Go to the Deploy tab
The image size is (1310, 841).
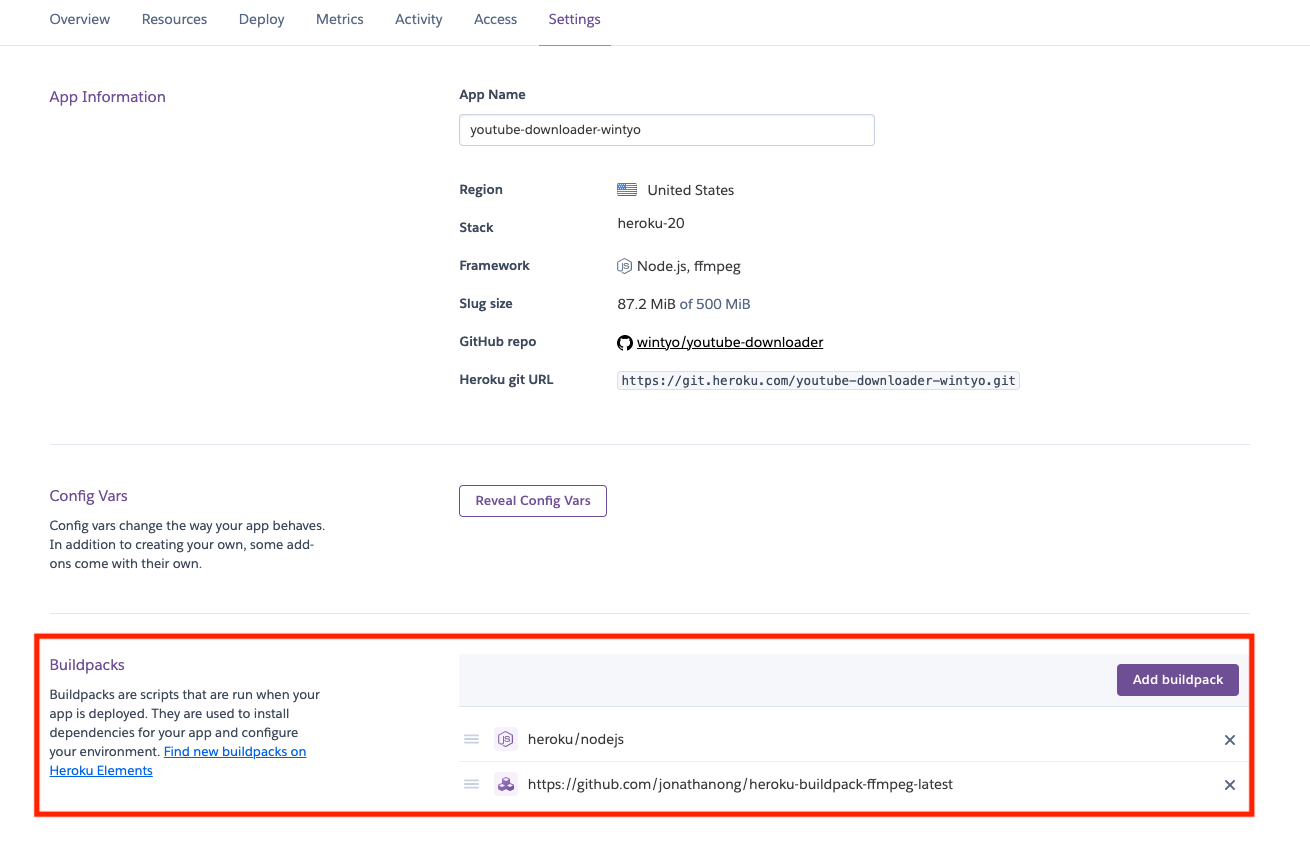(261, 19)
